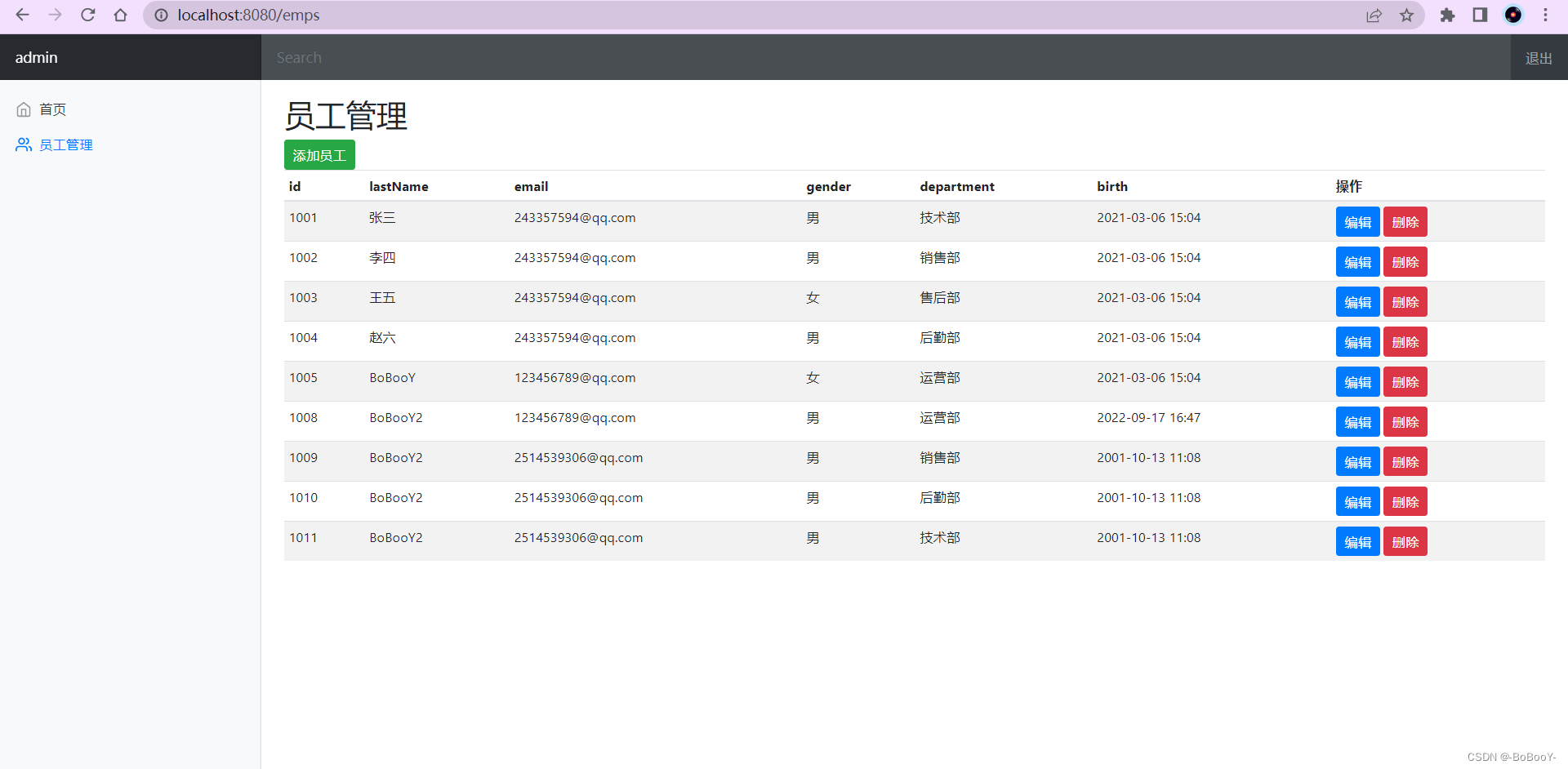Edit employee 1005 BoBooY
1568x769 pixels.
[x=1357, y=382]
